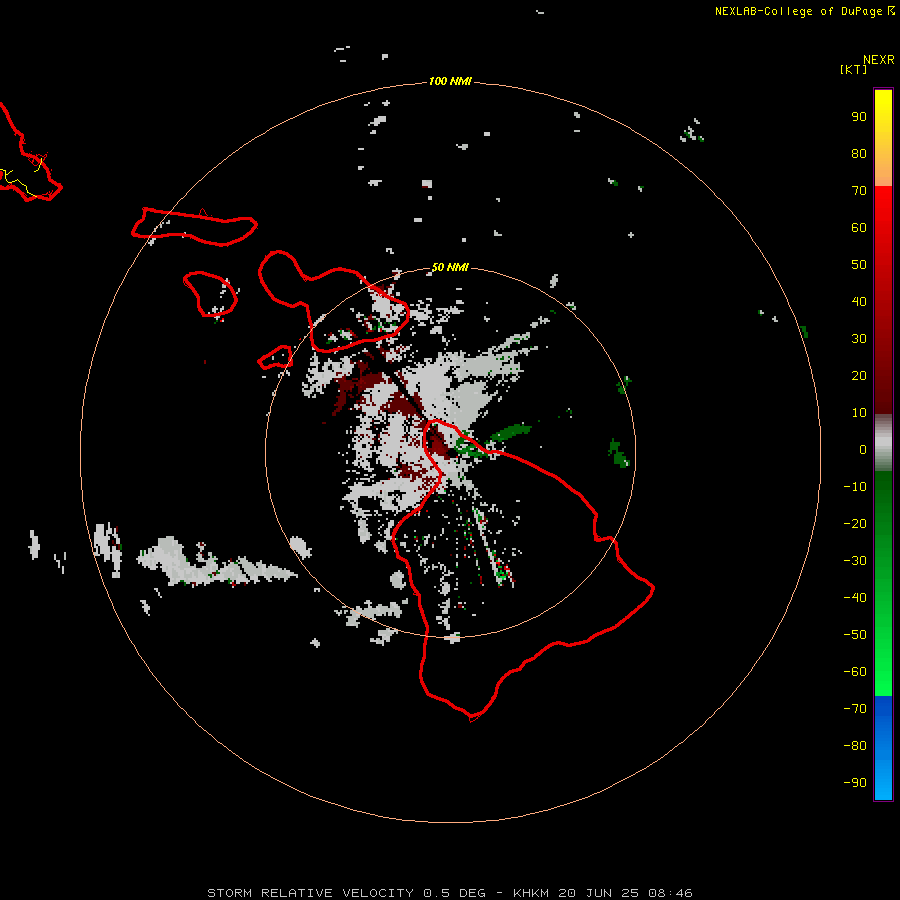
Task: Select the 0 value on velocity scale
Action: (x=863, y=450)
